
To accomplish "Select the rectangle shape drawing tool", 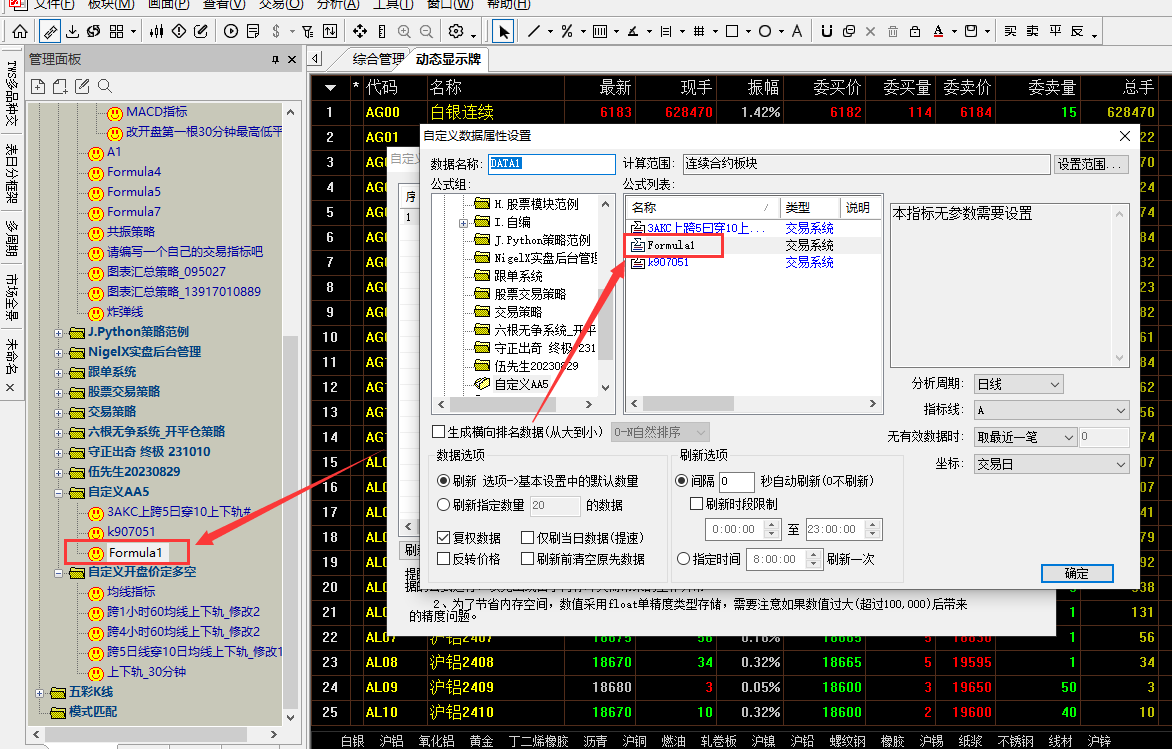I will tap(732, 31).
